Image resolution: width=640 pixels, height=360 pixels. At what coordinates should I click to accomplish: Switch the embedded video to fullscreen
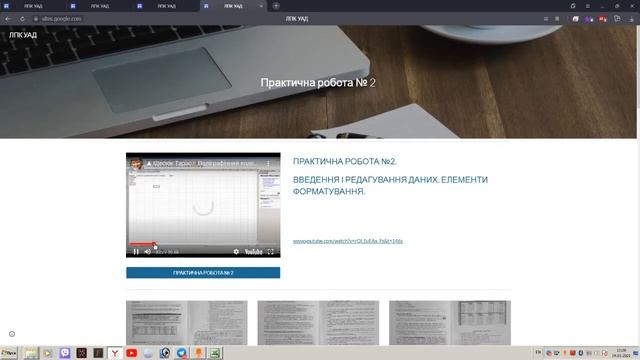point(271,252)
